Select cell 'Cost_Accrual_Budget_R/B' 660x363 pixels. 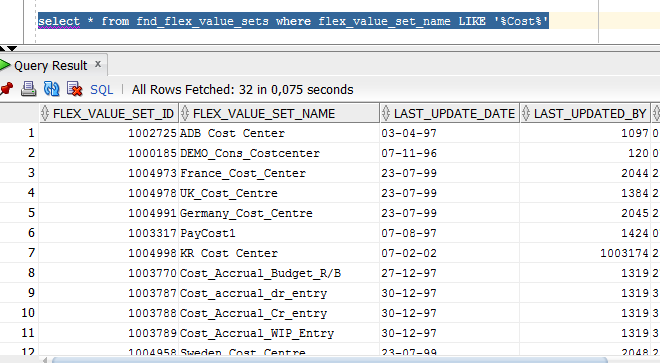pos(279,273)
